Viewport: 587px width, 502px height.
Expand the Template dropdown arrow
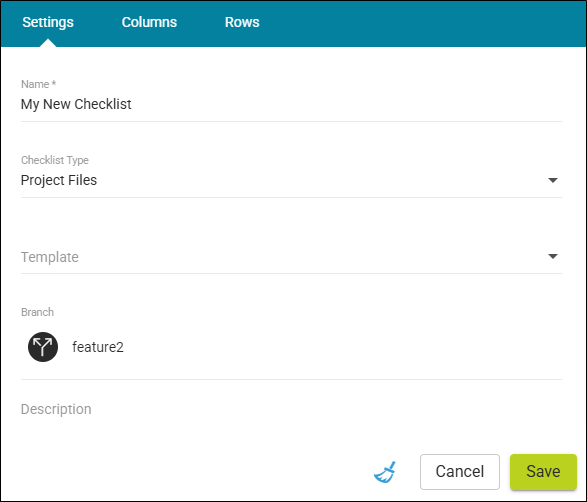[553, 256]
